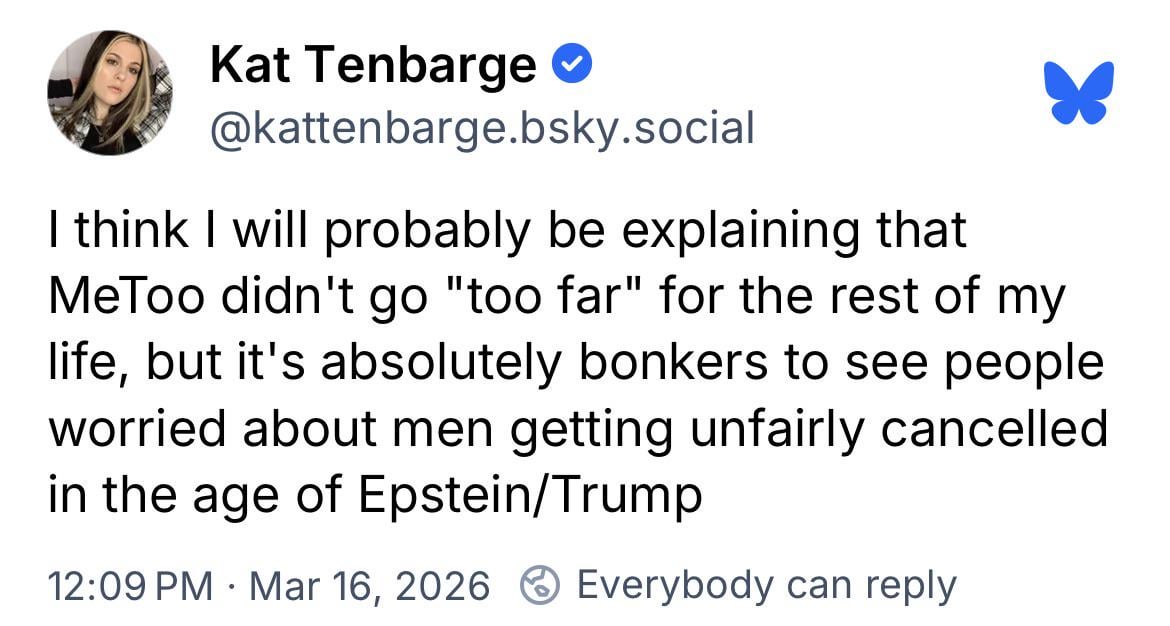Click the 12:09 PM timestamp
The image size is (1170, 626).
click(x=130, y=585)
